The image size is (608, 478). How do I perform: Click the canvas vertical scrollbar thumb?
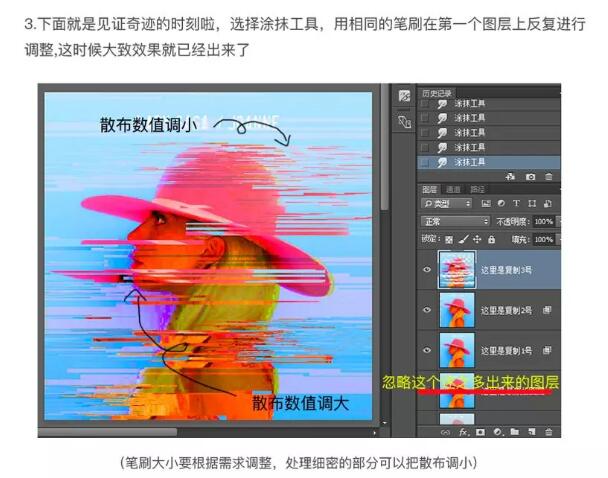click(x=384, y=147)
